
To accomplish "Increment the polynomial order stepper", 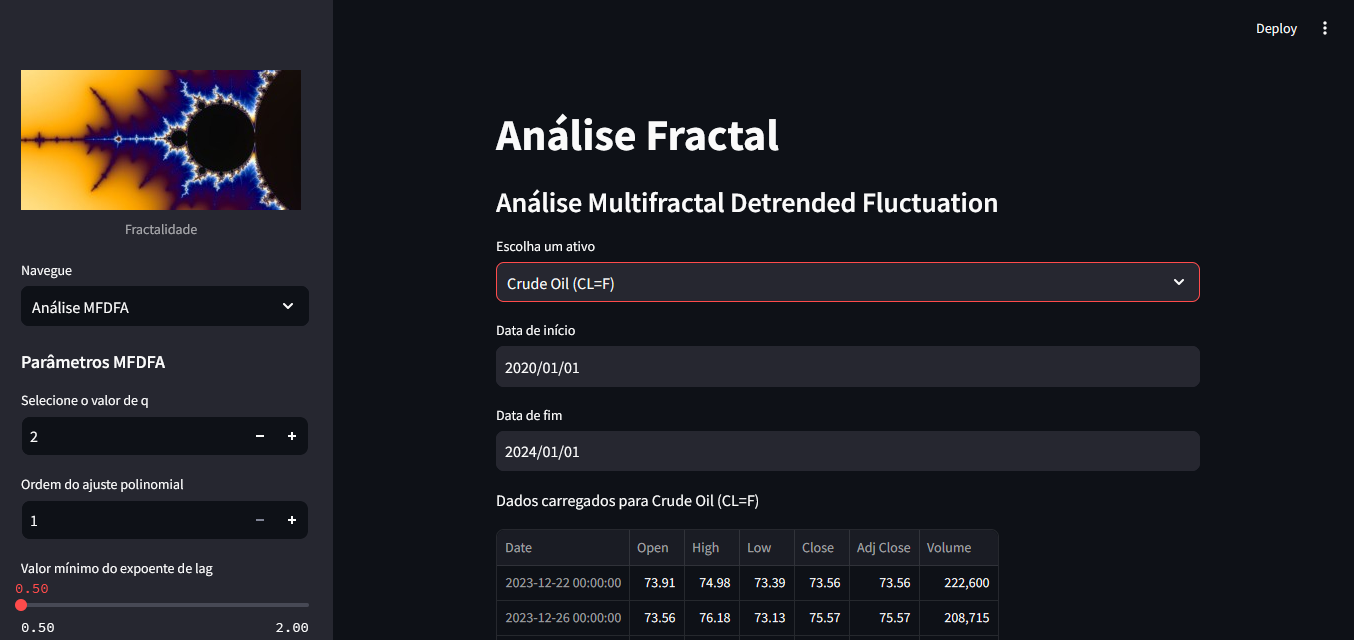I will (x=292, y=521).
